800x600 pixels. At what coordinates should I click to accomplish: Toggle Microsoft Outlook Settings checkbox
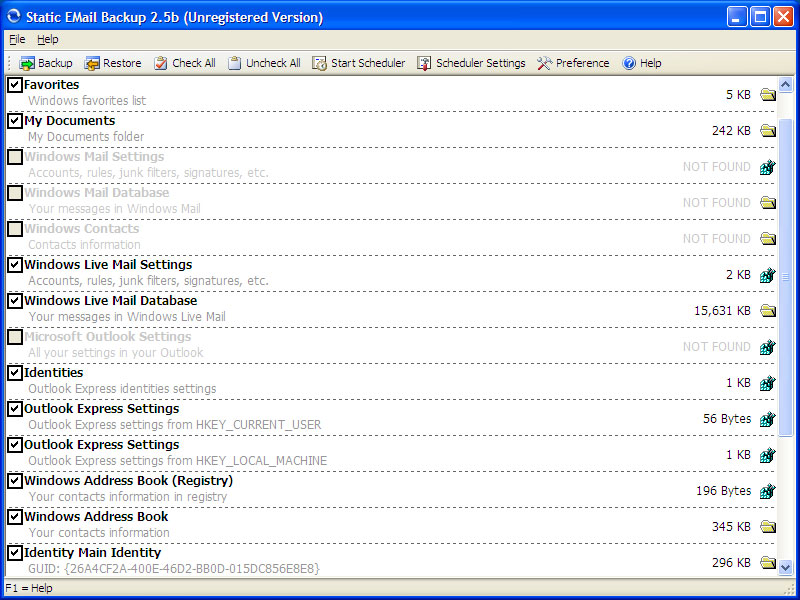click(x=15, y=337)
